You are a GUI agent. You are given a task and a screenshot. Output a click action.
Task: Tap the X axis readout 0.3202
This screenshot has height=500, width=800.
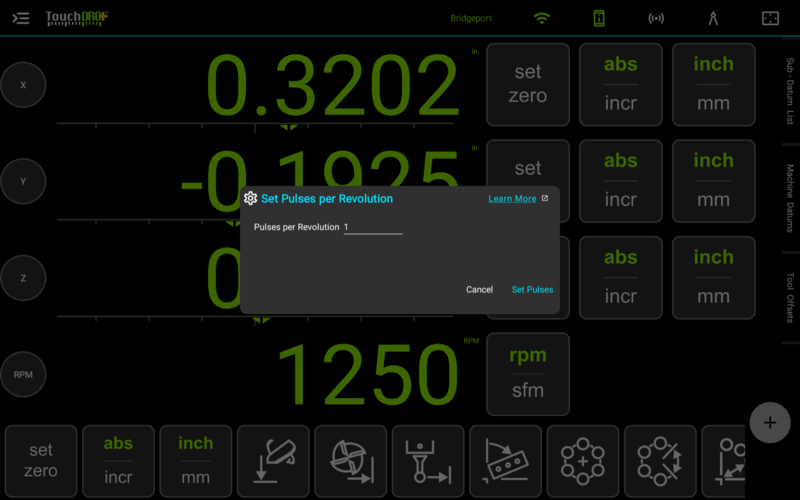coord(333,85)
